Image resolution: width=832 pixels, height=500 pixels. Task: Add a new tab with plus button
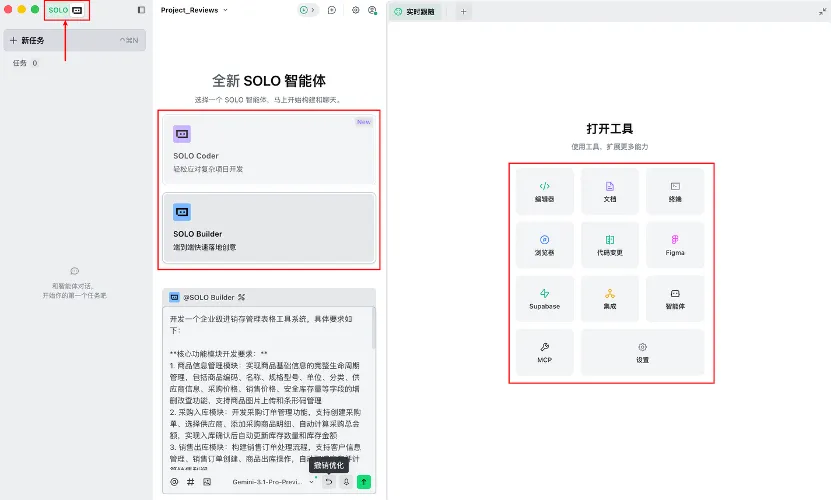pos(463,12)
